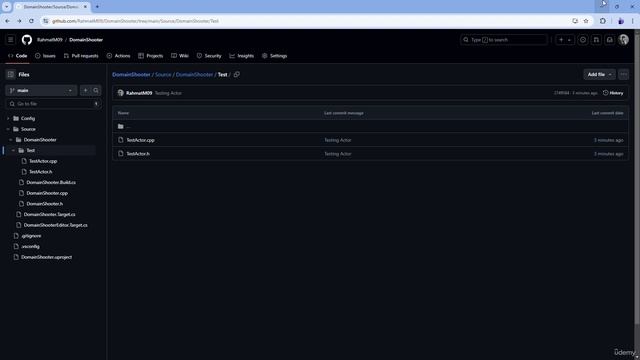This screenshot has height=360, width=640.
Task: Open the Wiki tab
Action: [180, 56]
